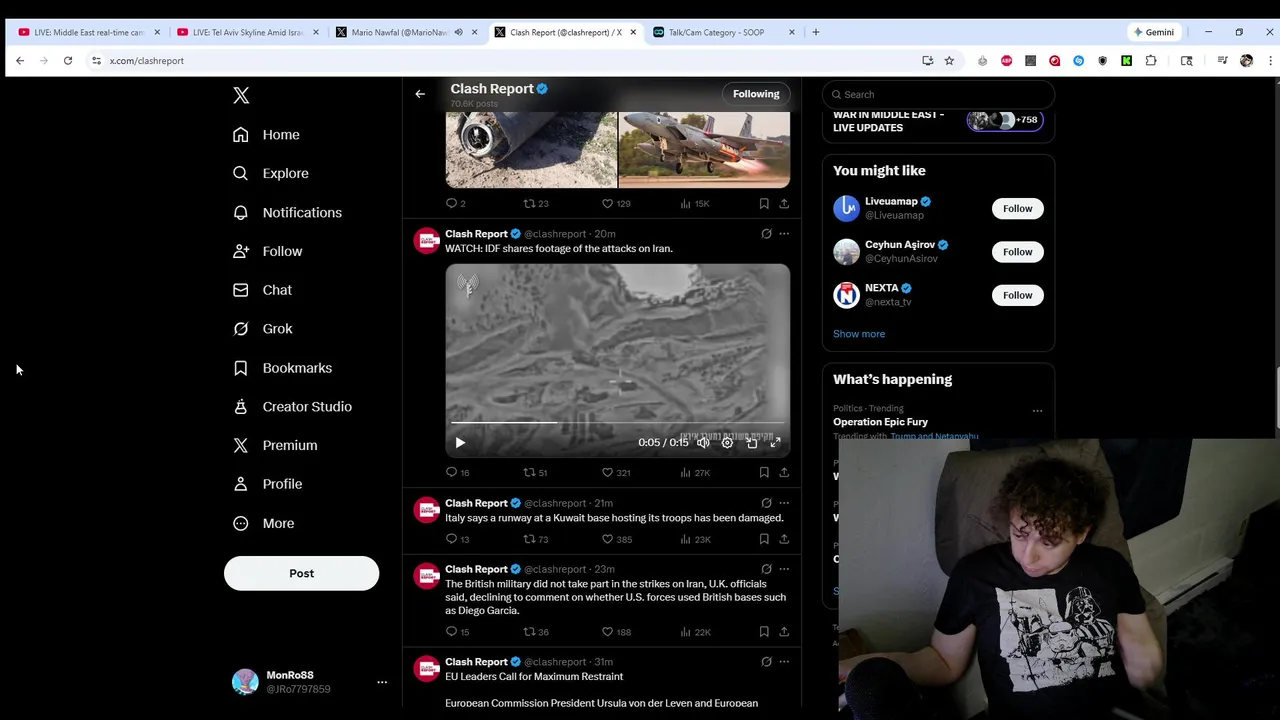The height and width of the screenshot is (720, 1280).
Task: Reply to the Kuwait runway post
Action: point(457,539)
